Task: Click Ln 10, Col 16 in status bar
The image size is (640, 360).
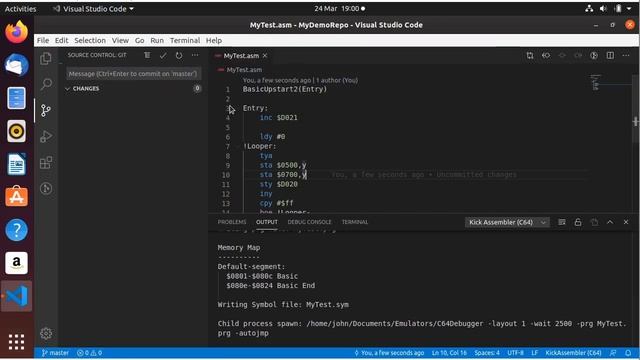Action: tap(449, 353)
